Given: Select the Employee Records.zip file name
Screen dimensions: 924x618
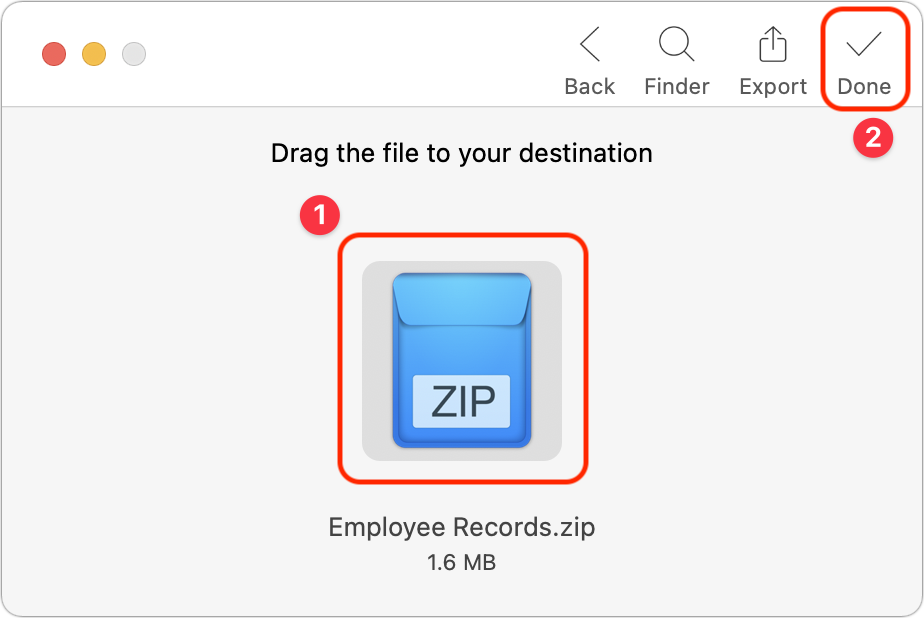Looking at the screenshot, I should 462,527.
